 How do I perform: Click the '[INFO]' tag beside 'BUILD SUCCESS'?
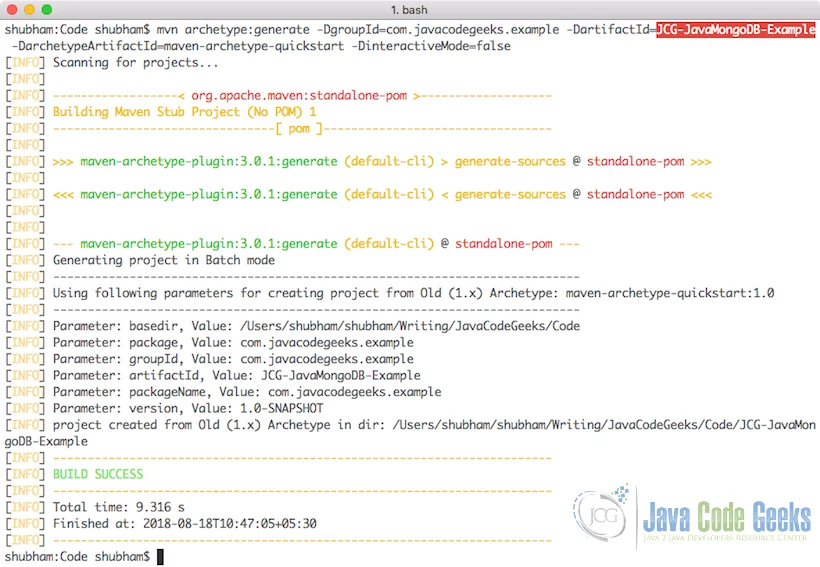click(25, 474)
